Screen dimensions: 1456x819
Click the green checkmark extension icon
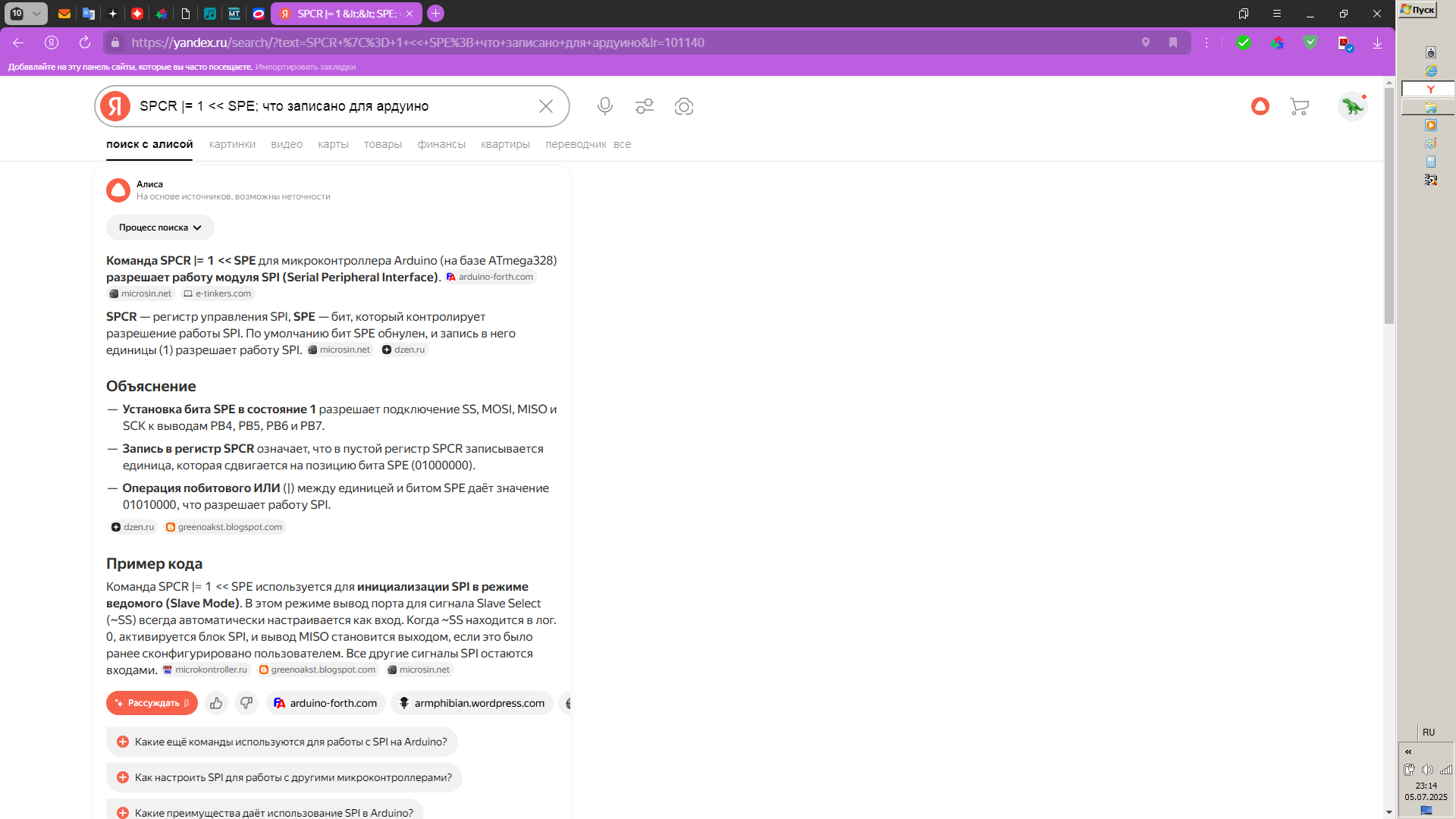[x=1244, y=42]
